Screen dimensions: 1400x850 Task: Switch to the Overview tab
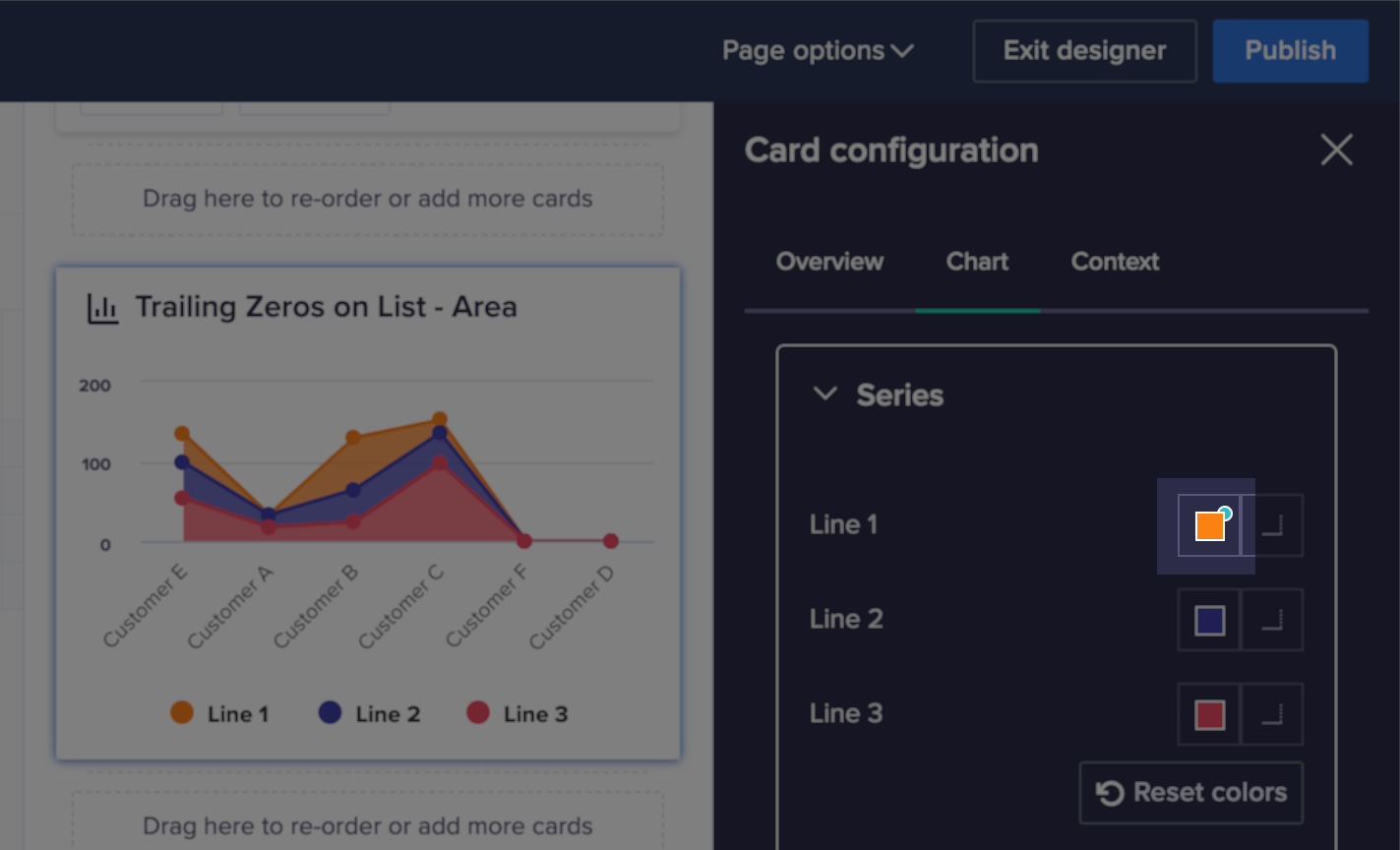click(x=828, y=261)
